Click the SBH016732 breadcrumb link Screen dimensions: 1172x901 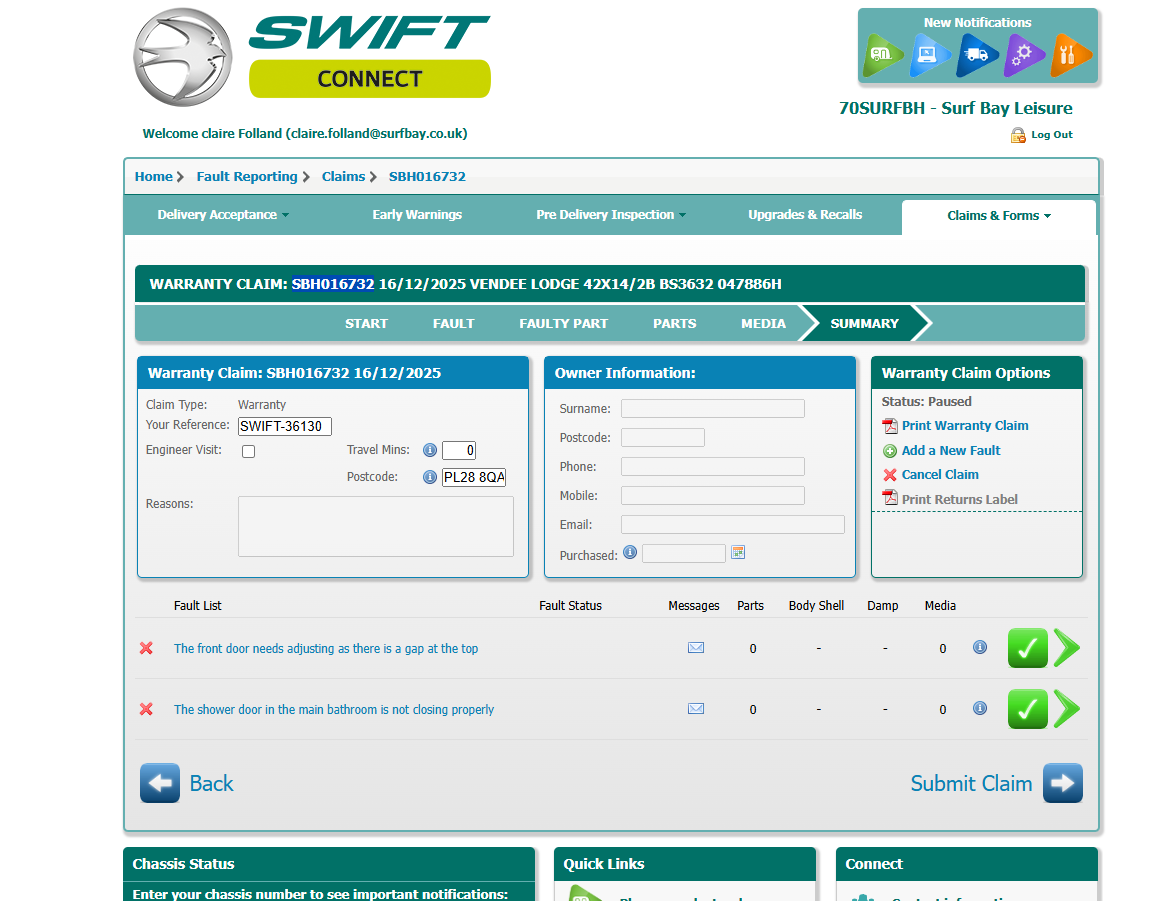click(x=427, y=176)
